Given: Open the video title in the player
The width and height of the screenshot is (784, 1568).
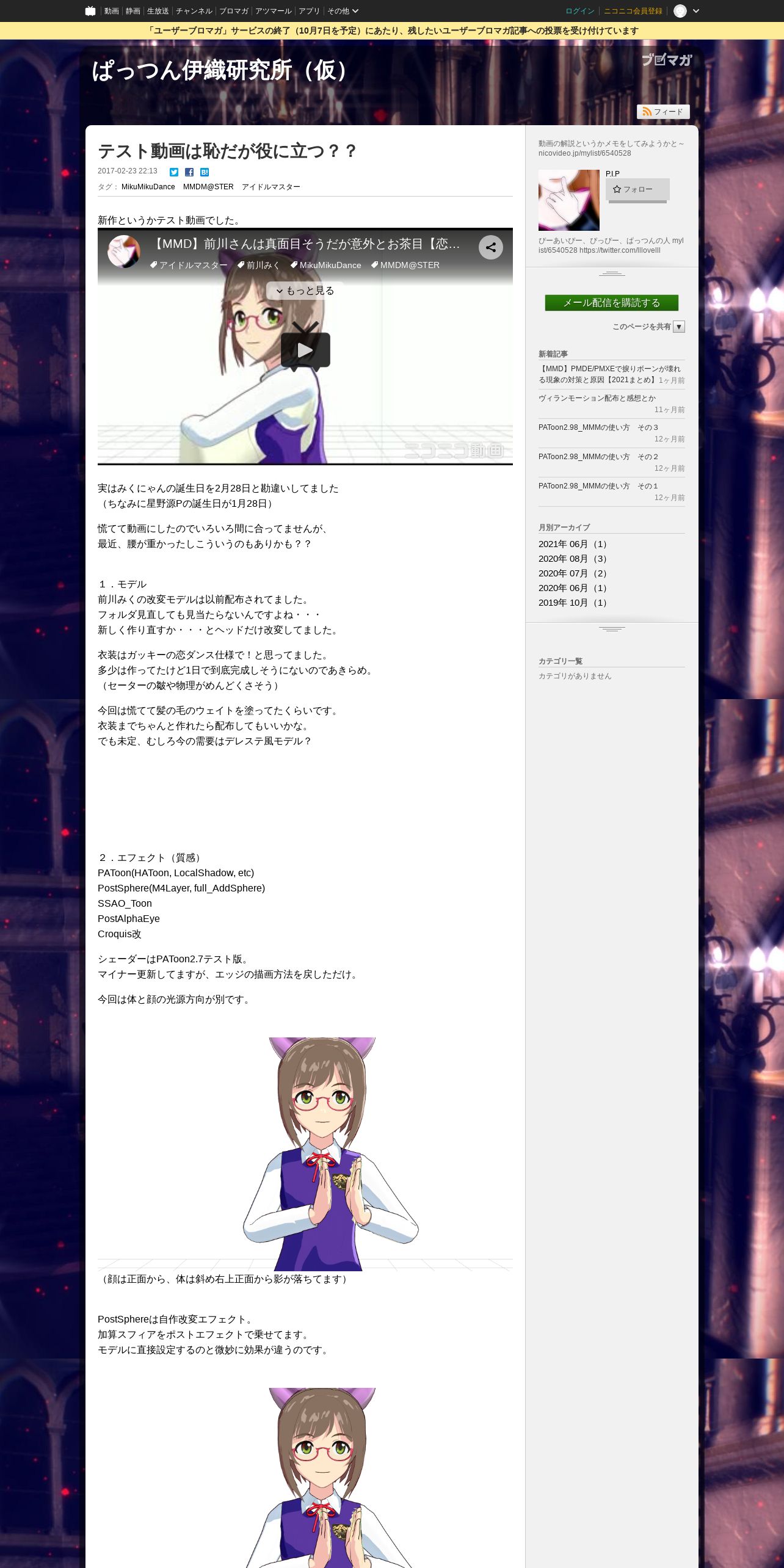Looking at the screenshot, I should 305,244.
